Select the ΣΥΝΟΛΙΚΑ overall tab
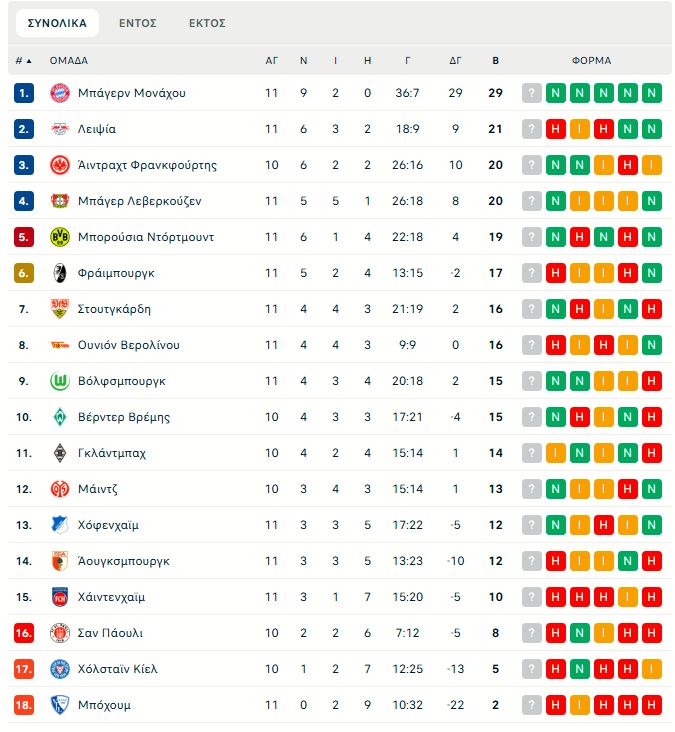This screenshot has width=675, height=732. point(57,23)
